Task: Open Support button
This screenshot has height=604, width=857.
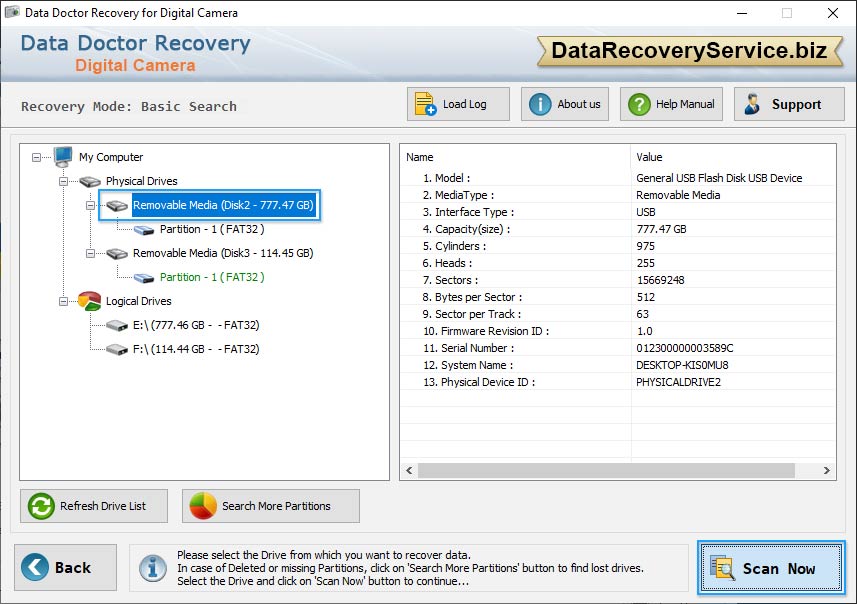Action: pyautogui.click(x=789, y=104)
